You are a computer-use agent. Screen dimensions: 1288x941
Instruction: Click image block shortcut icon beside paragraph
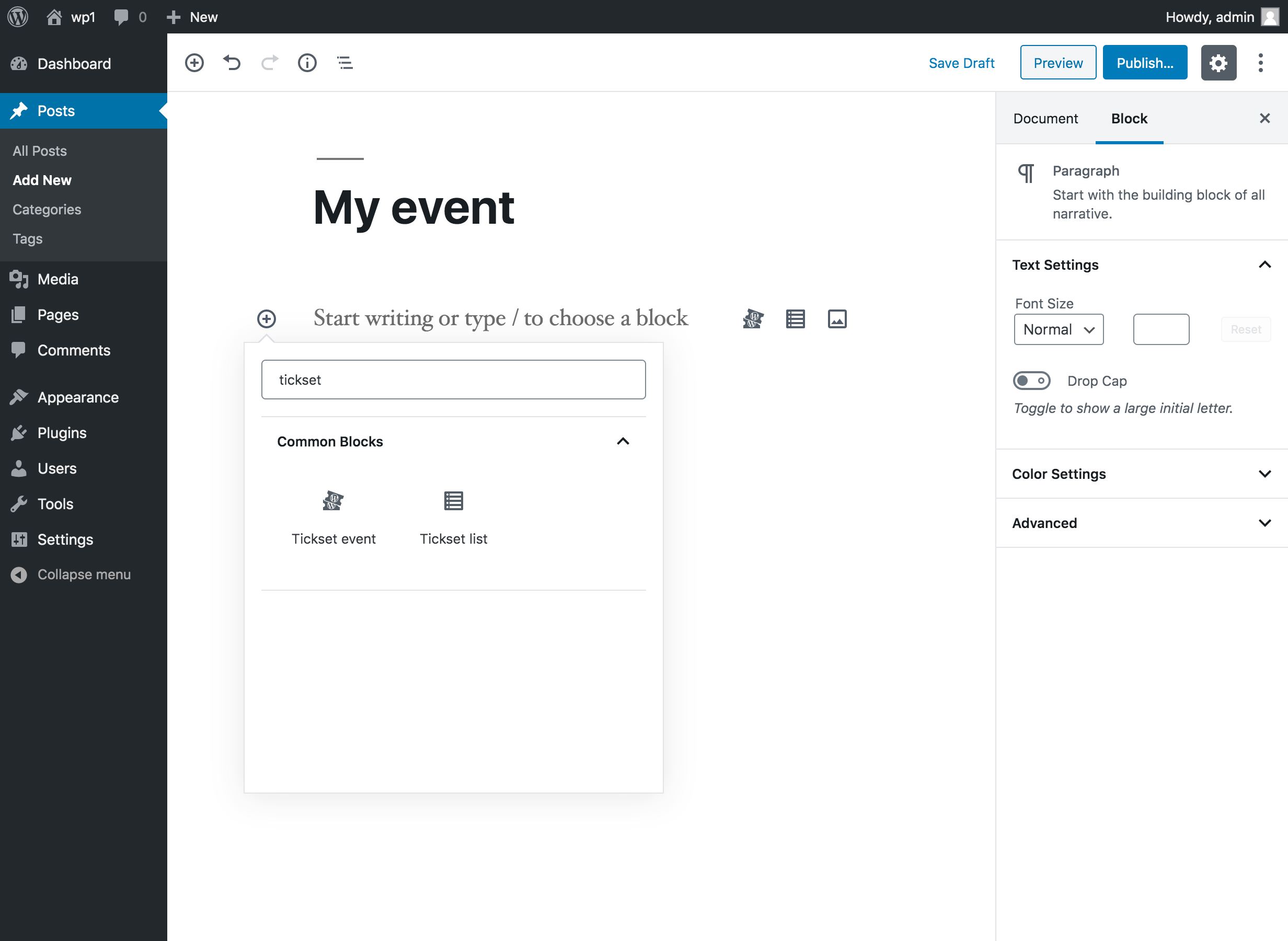pos(836,319)
